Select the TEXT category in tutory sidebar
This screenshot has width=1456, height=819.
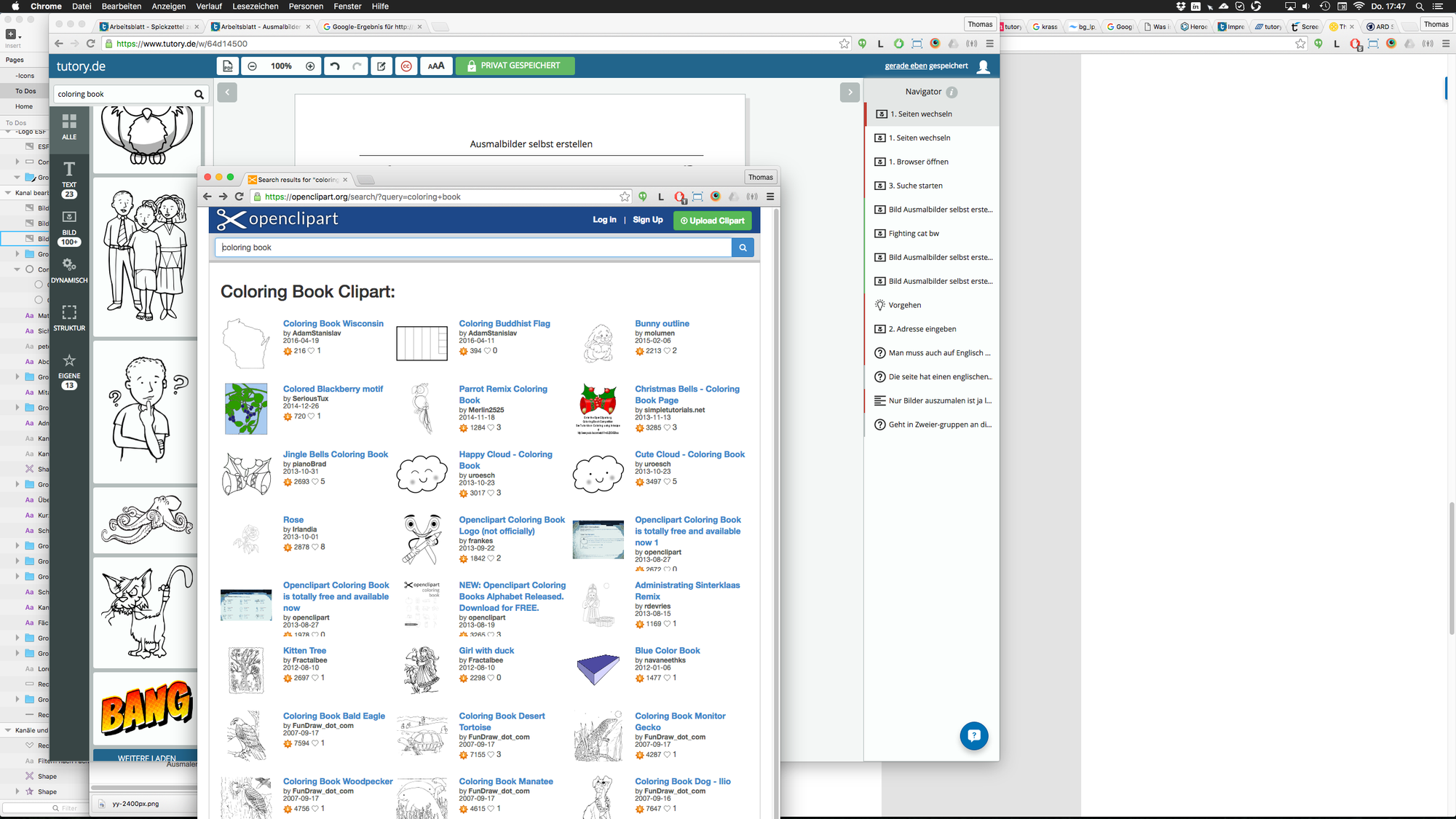click(x=69, y=179)
